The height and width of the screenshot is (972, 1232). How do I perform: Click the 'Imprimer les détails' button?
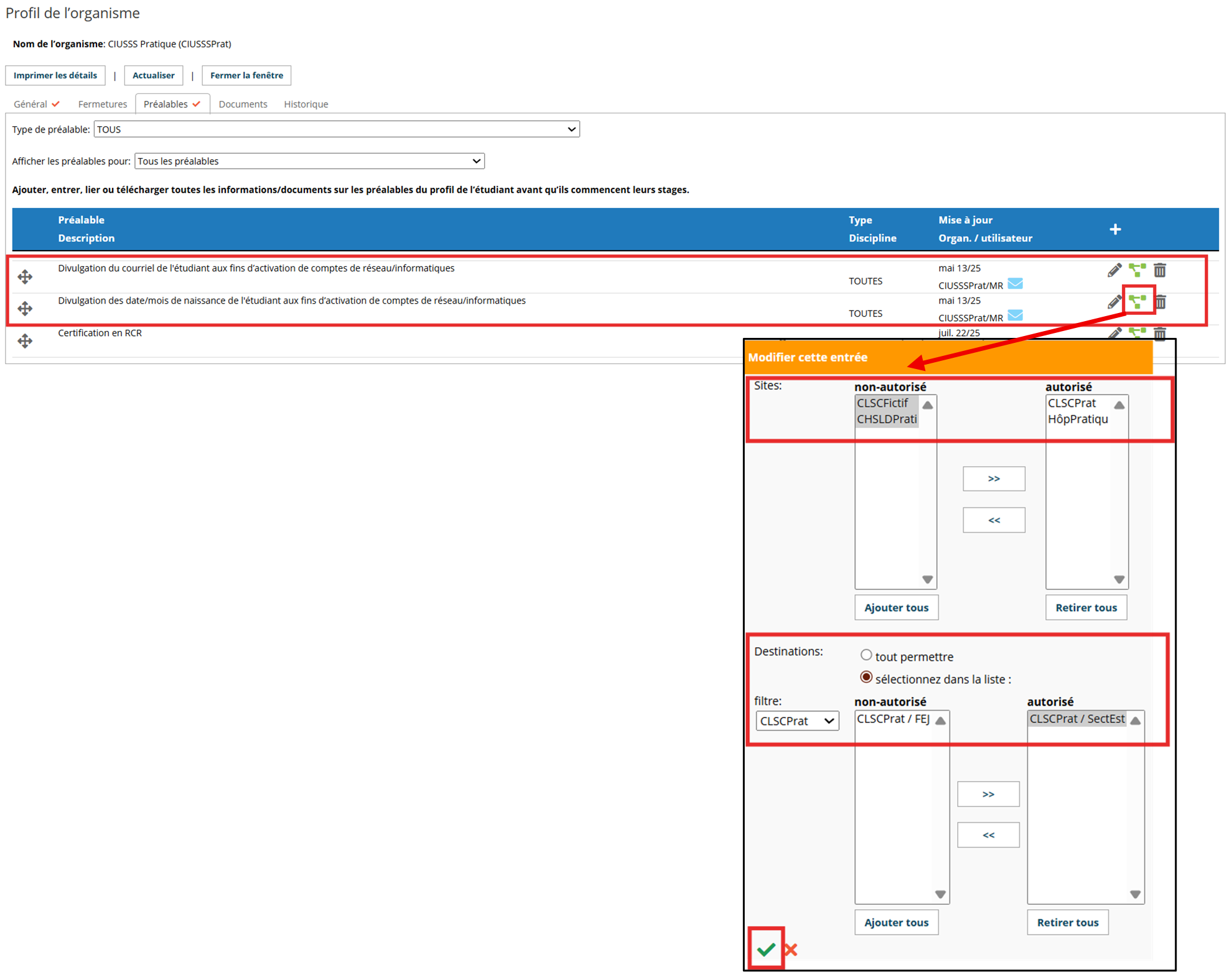(55, 75)
